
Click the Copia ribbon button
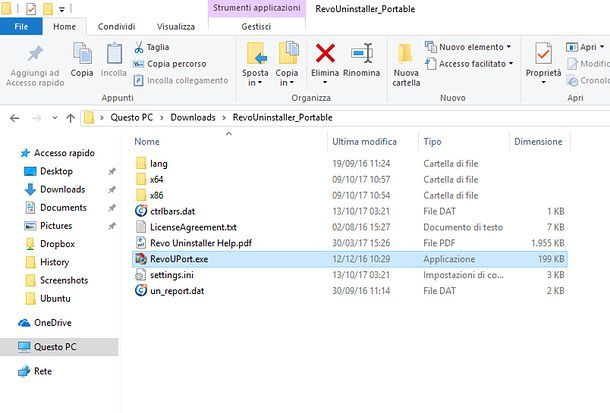82,60
